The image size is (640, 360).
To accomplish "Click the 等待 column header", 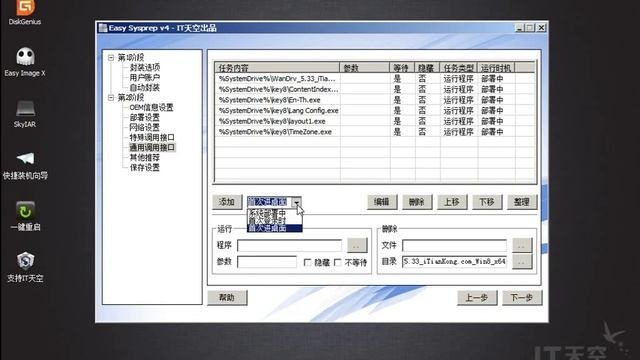I will 402,68.
